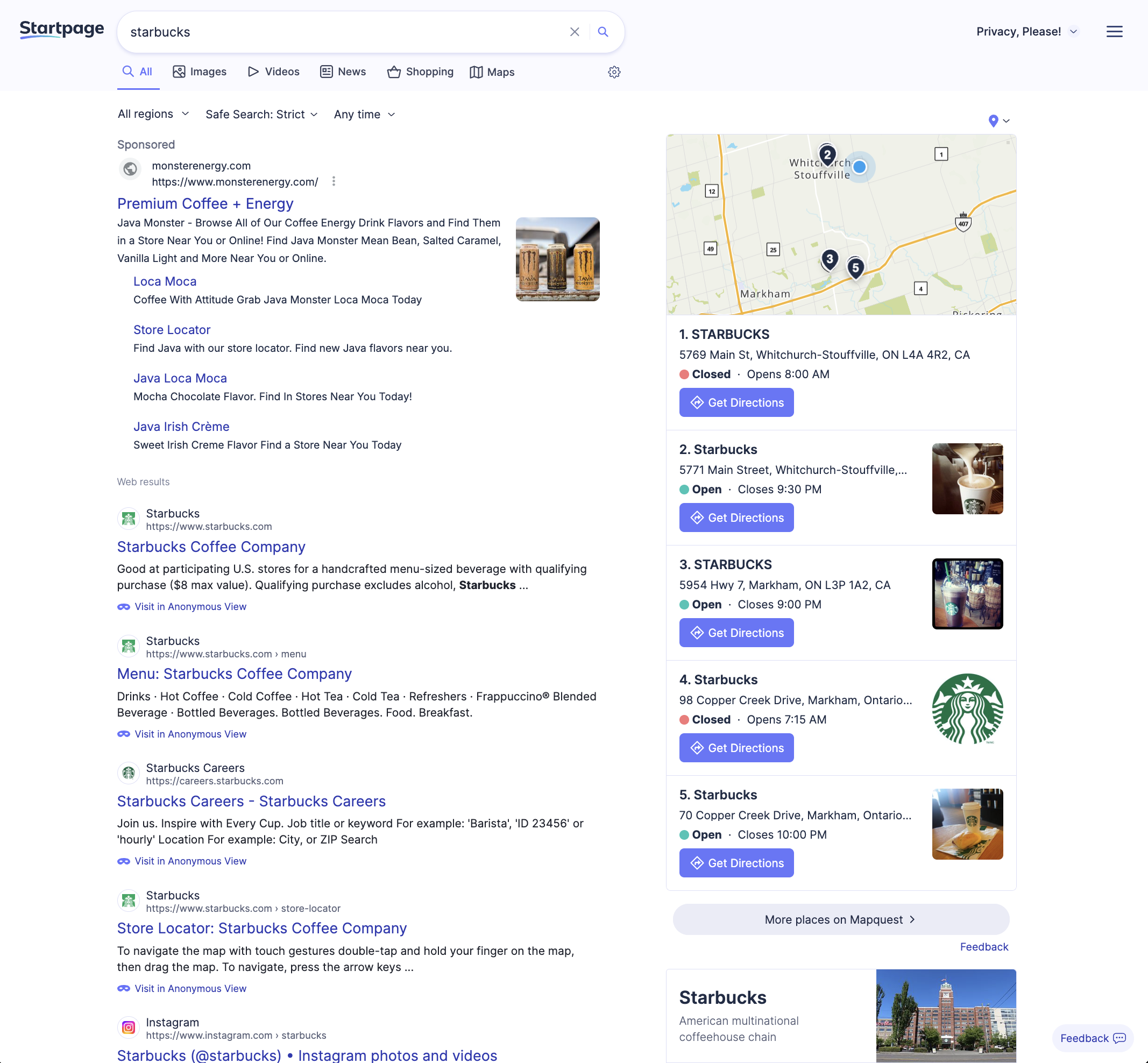Click map marker number 5

point(855,267)
